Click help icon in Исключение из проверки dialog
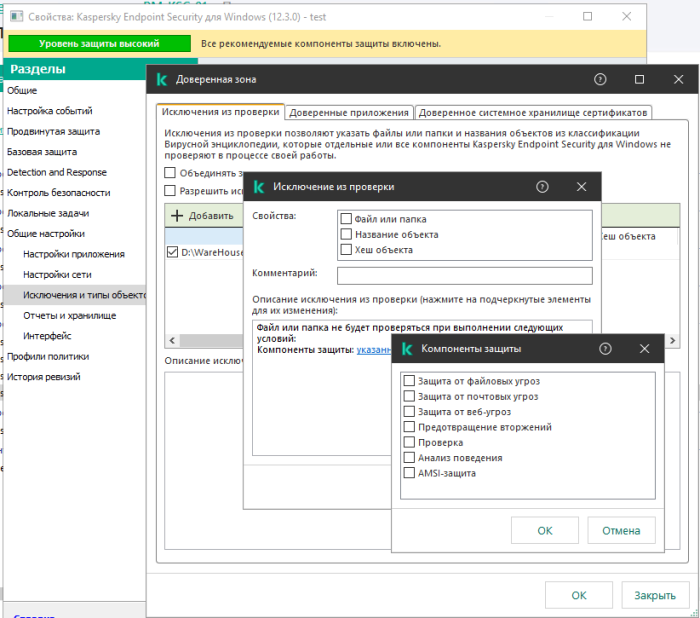The width and height of the screenshot is (700, 618). point(542,187)
